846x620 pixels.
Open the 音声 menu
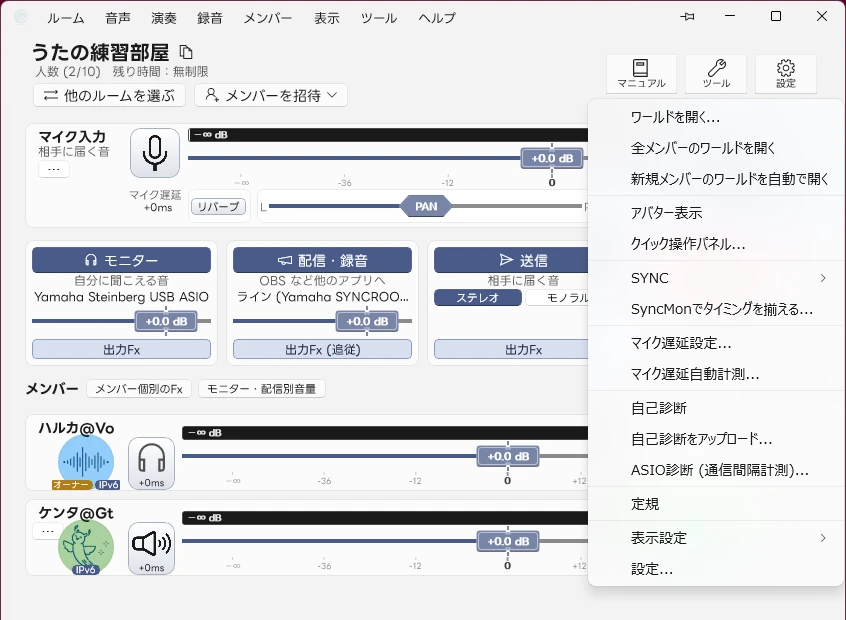(x=118, y=18)
